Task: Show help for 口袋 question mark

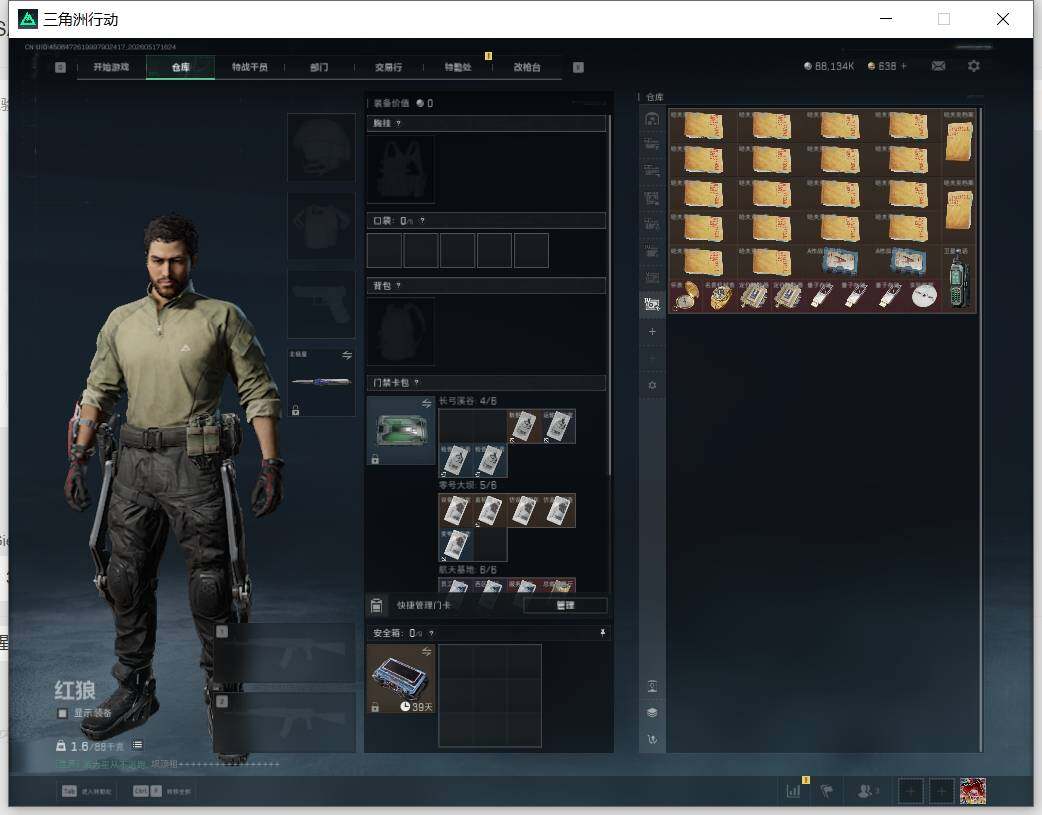Action: pos(422,221)
